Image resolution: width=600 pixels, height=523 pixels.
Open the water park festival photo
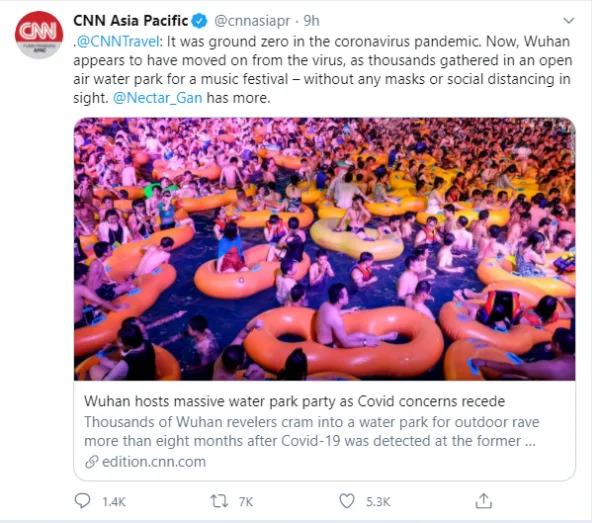coord(324,249)
